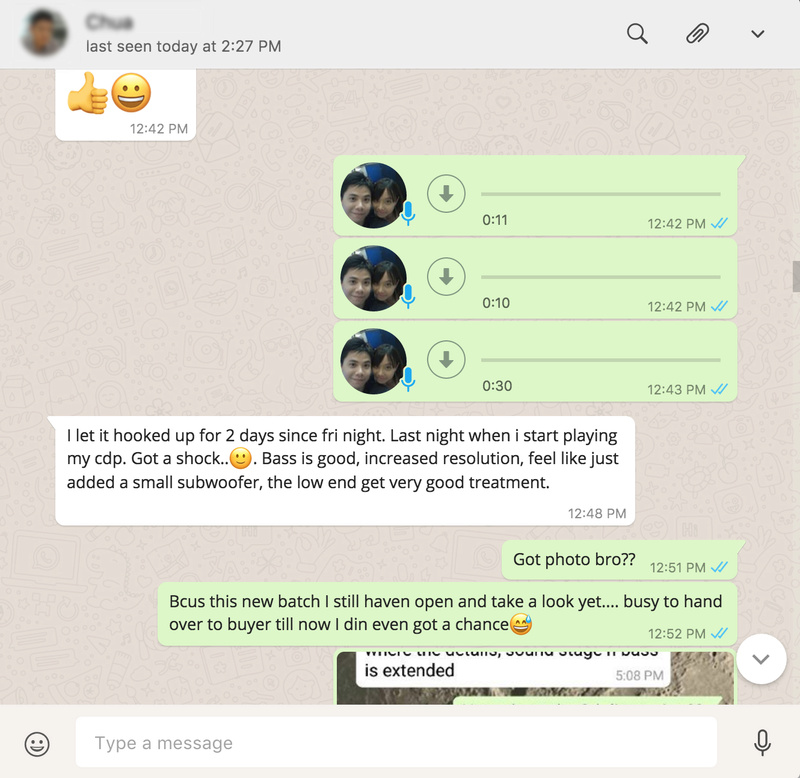Seek on the 0:11 voice message track

(x=601, y=194)
